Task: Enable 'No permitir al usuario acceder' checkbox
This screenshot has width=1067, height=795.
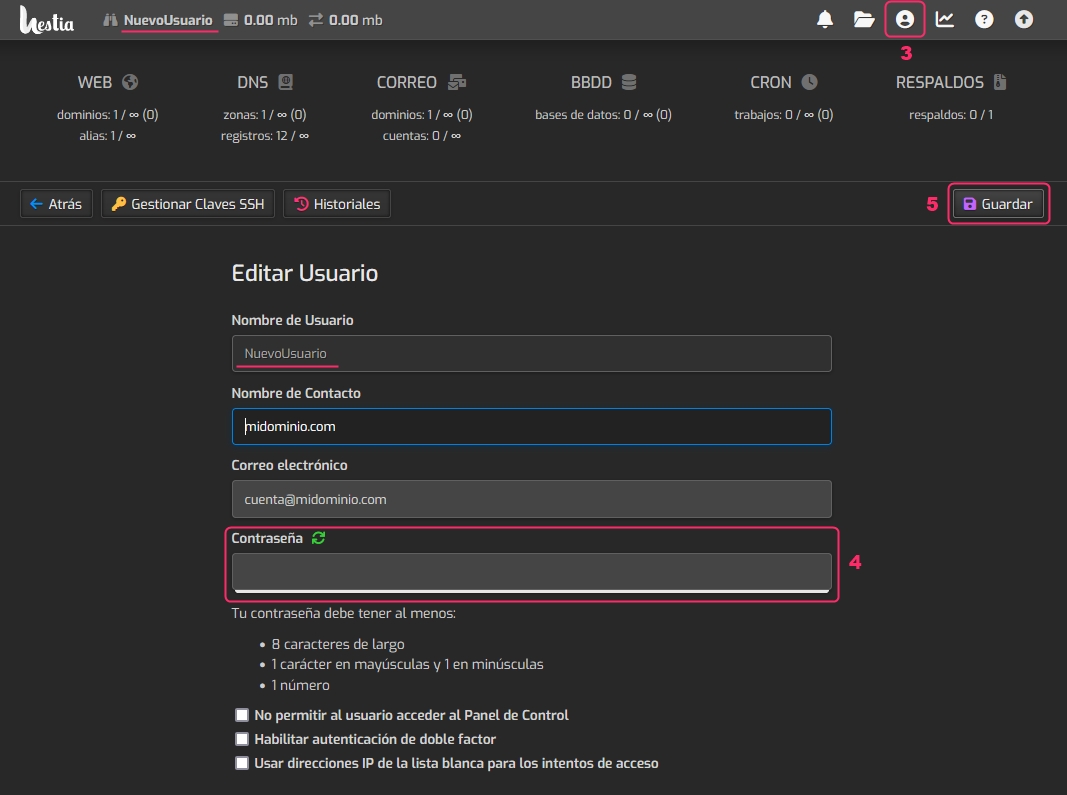Action: click(x=241, y=715)
